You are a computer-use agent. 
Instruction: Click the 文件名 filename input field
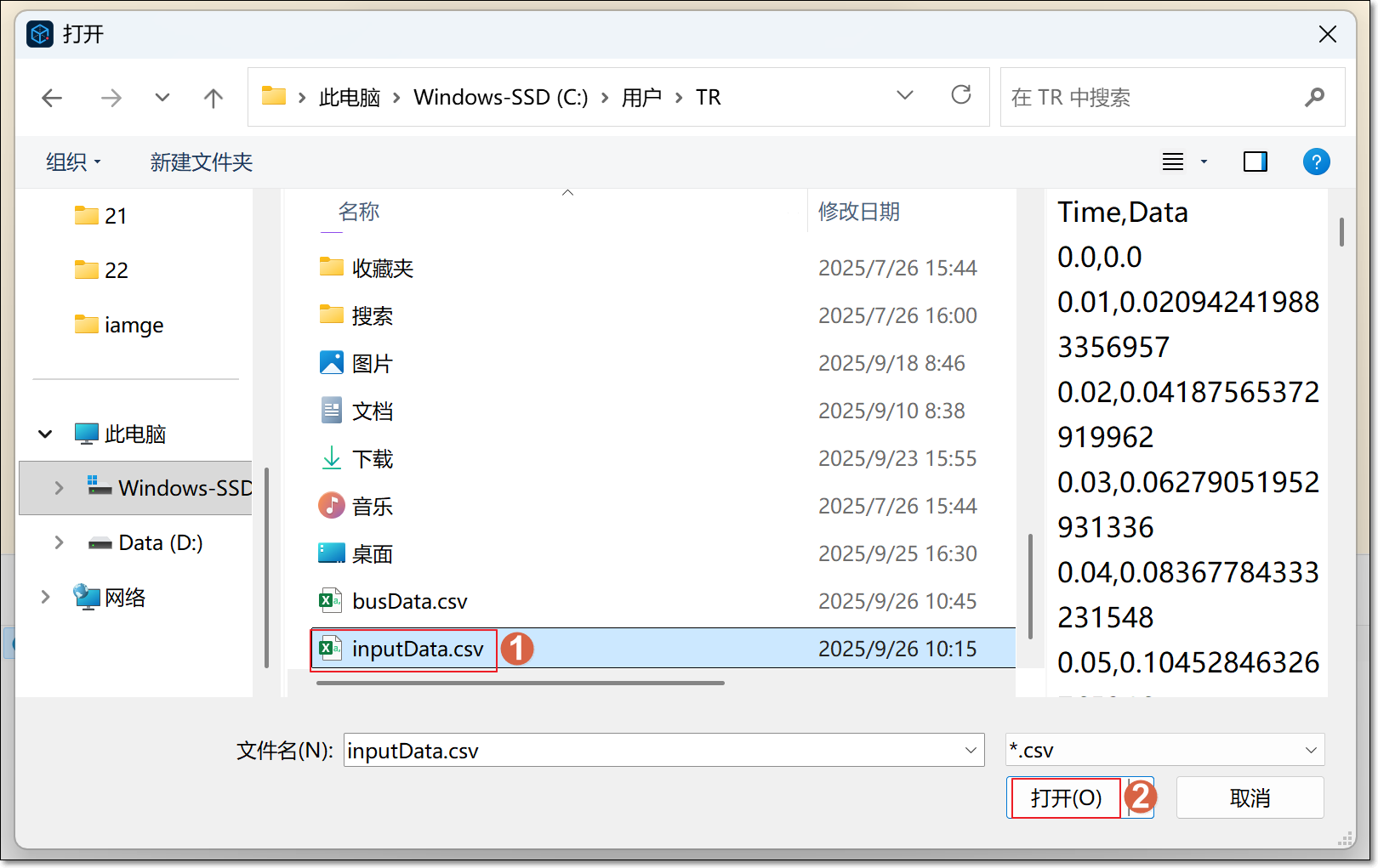651,751
